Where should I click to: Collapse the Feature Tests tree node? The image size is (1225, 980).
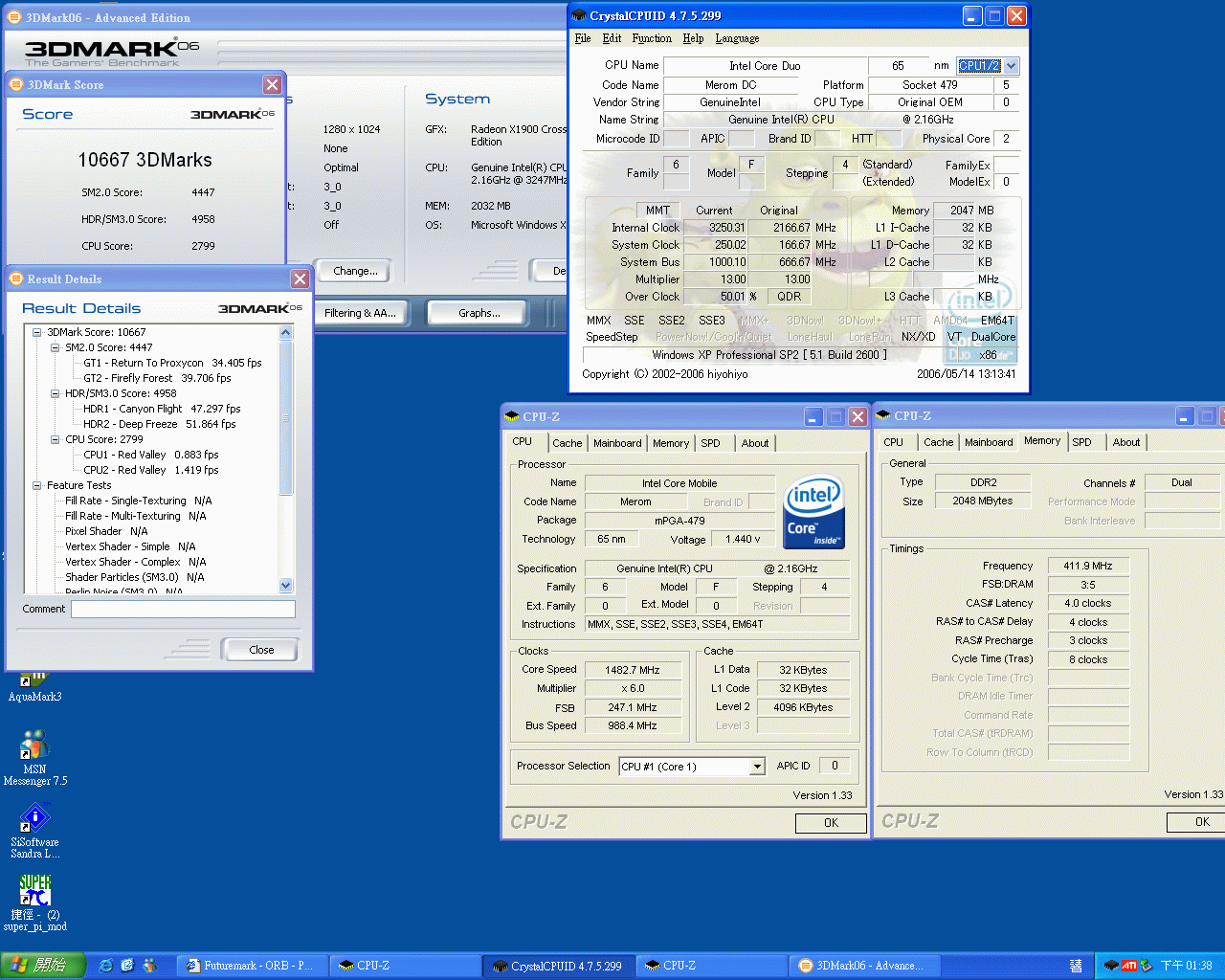tap(37, 485)
